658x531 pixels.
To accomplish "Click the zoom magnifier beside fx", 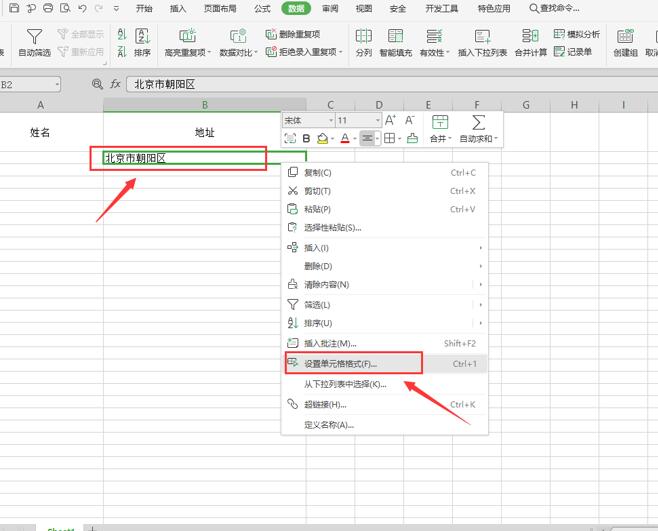I will pos(97,84).
